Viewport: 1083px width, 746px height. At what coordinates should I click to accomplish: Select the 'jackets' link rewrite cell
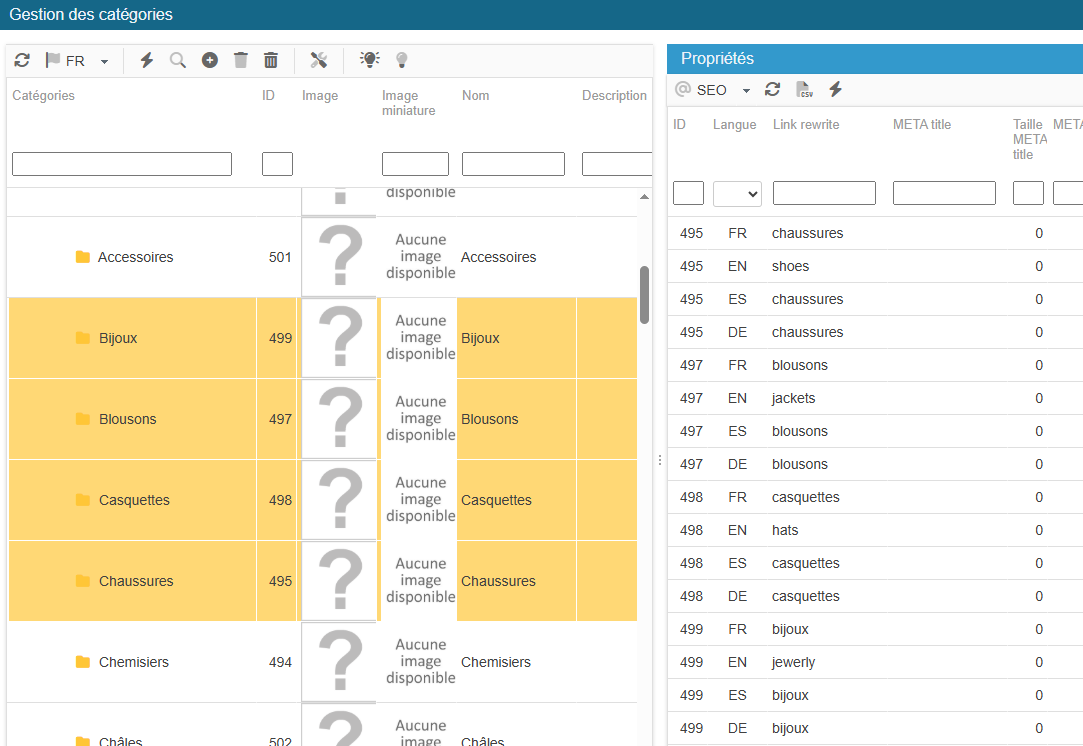(x=794, y=398)
